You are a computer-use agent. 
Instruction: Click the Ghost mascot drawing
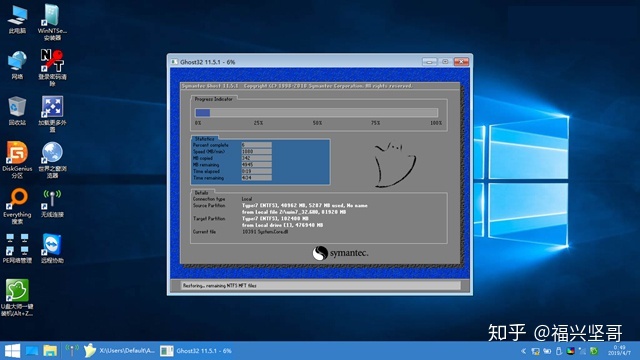(395, 165)
